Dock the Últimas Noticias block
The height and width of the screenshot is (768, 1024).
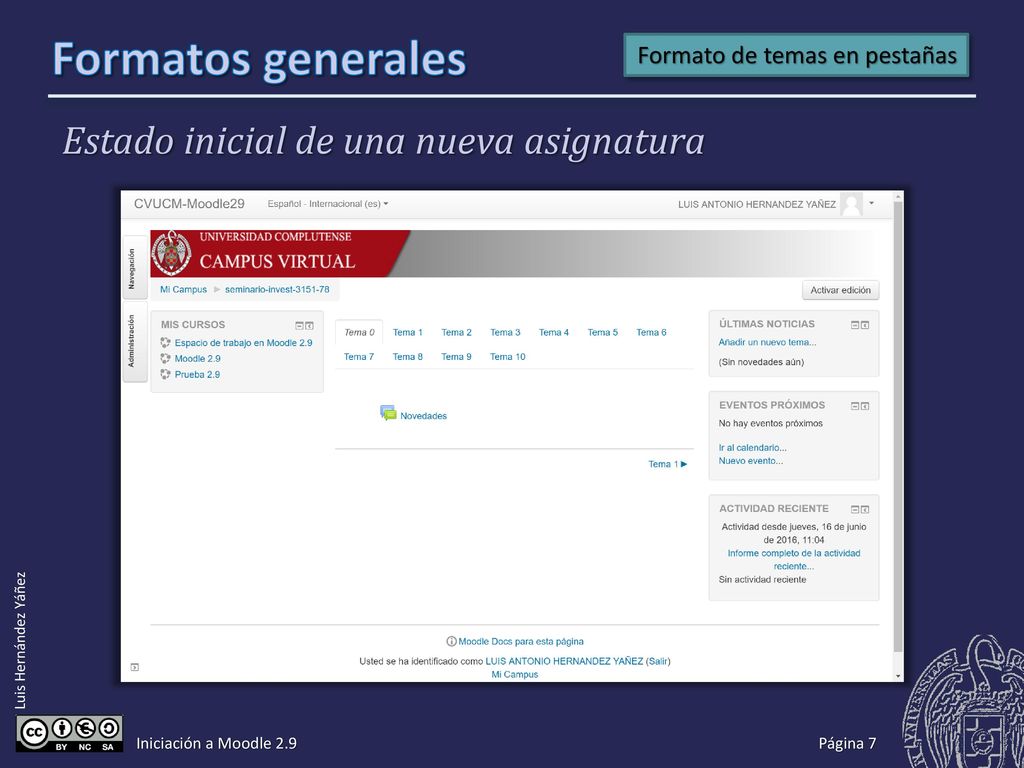click(865, 325)
